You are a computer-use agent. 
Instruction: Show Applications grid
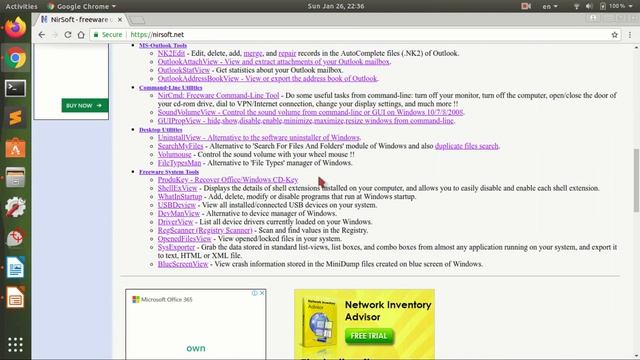(x=15, y=345)
